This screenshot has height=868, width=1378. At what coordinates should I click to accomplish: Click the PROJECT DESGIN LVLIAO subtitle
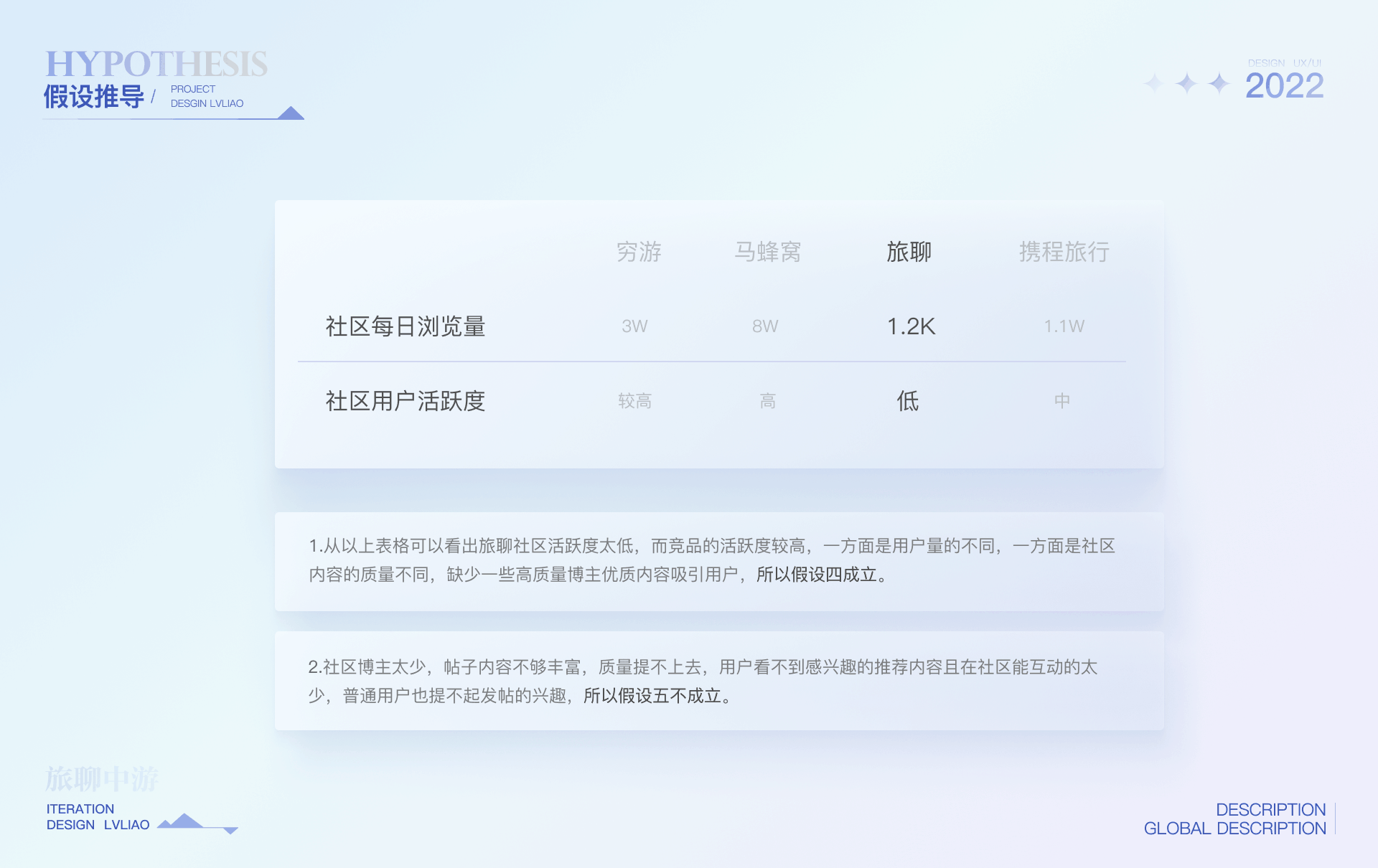(x=207, y=96)
